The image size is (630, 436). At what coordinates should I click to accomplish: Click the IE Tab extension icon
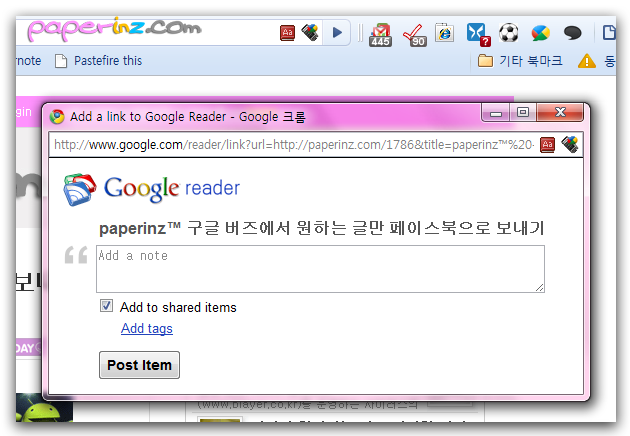(x=444, y=33)
